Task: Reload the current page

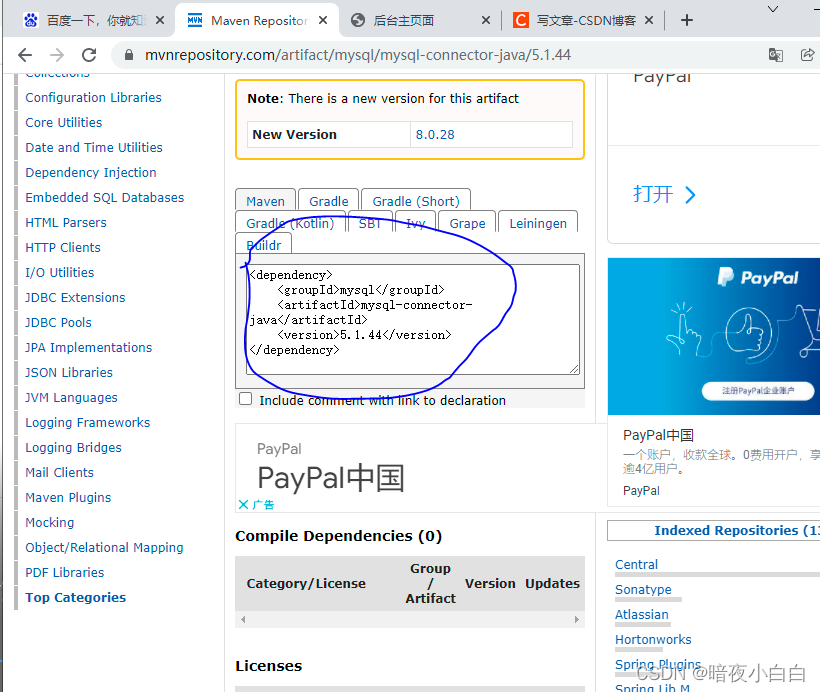Action: click(x=89, y=55)
